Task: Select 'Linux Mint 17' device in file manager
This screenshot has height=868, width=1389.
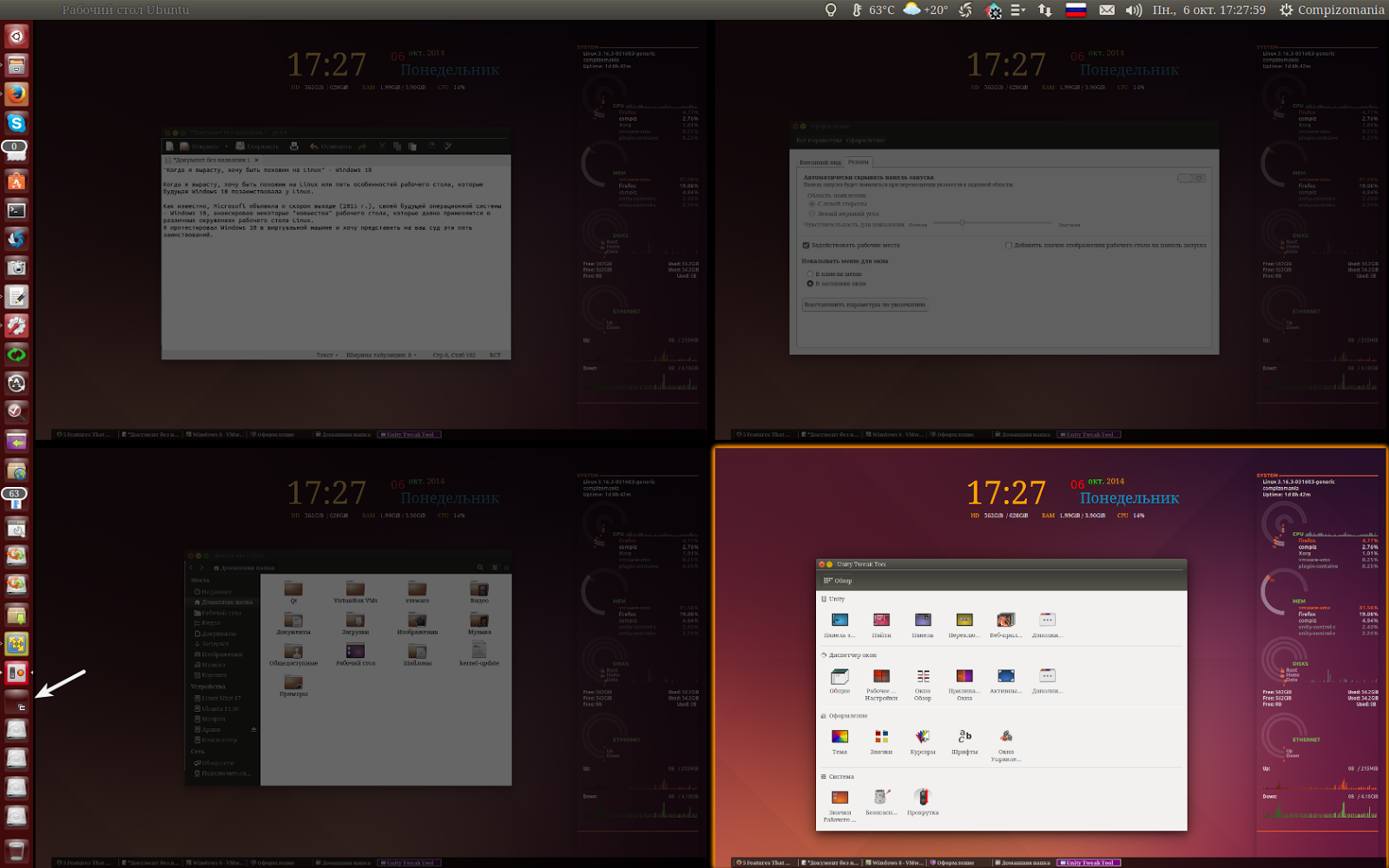Action: pos(224,698)
